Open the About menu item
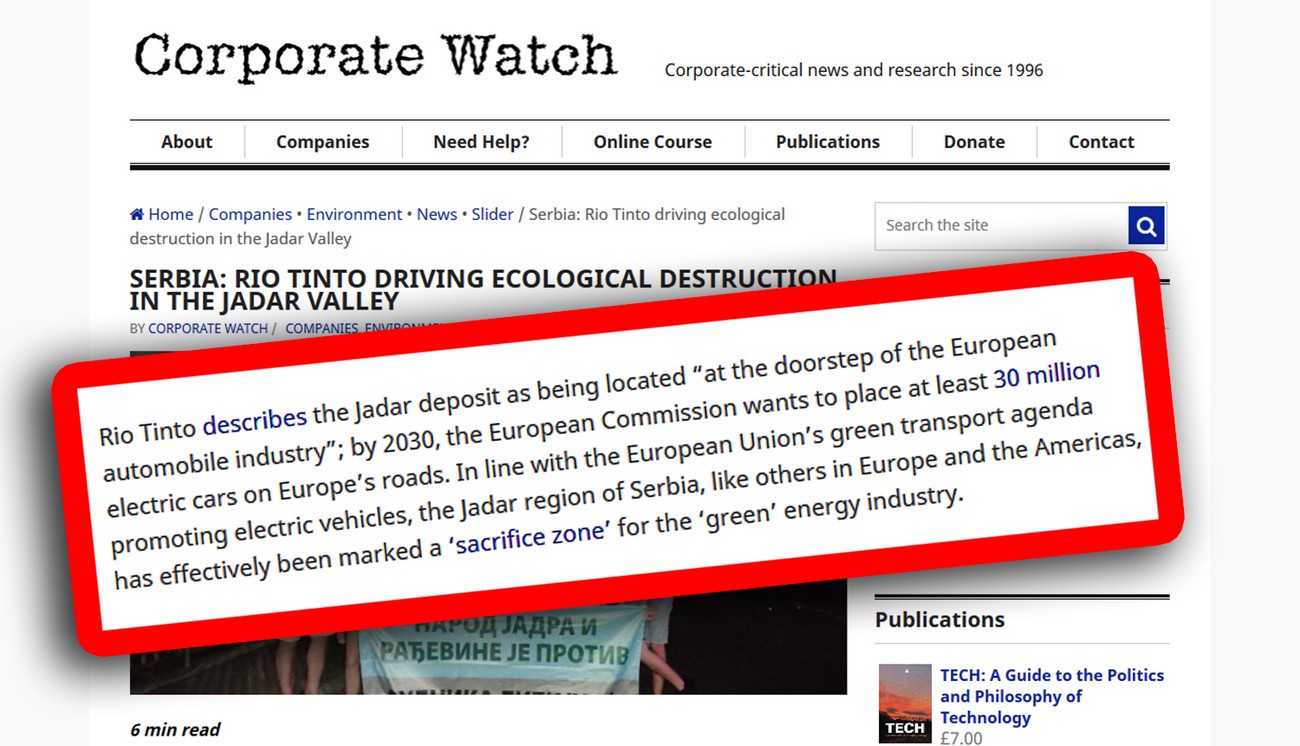 pos(187,142)
